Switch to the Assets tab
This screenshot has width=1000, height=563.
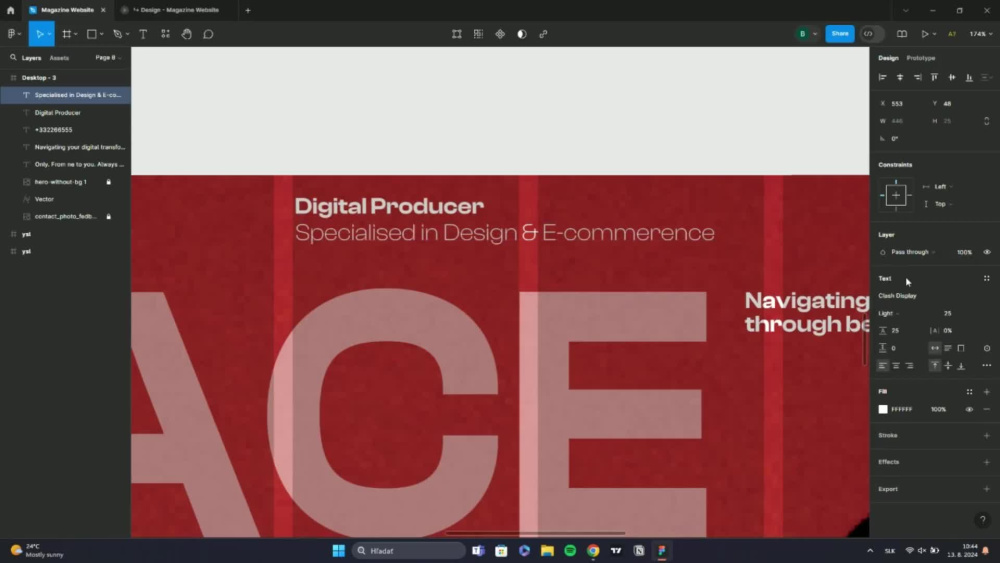59,58
